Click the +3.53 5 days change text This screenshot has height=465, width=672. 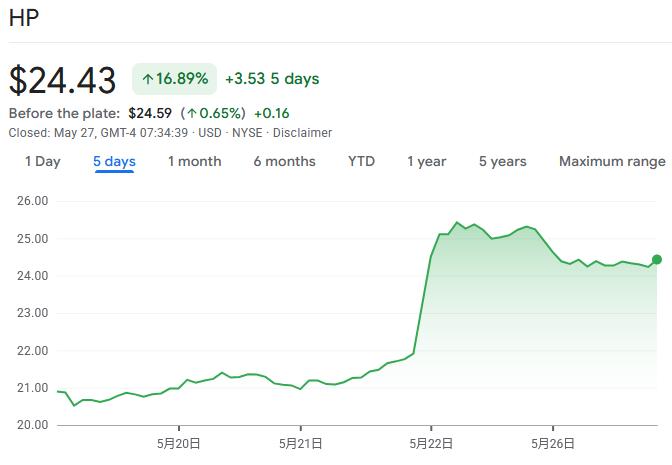(272, 79)
